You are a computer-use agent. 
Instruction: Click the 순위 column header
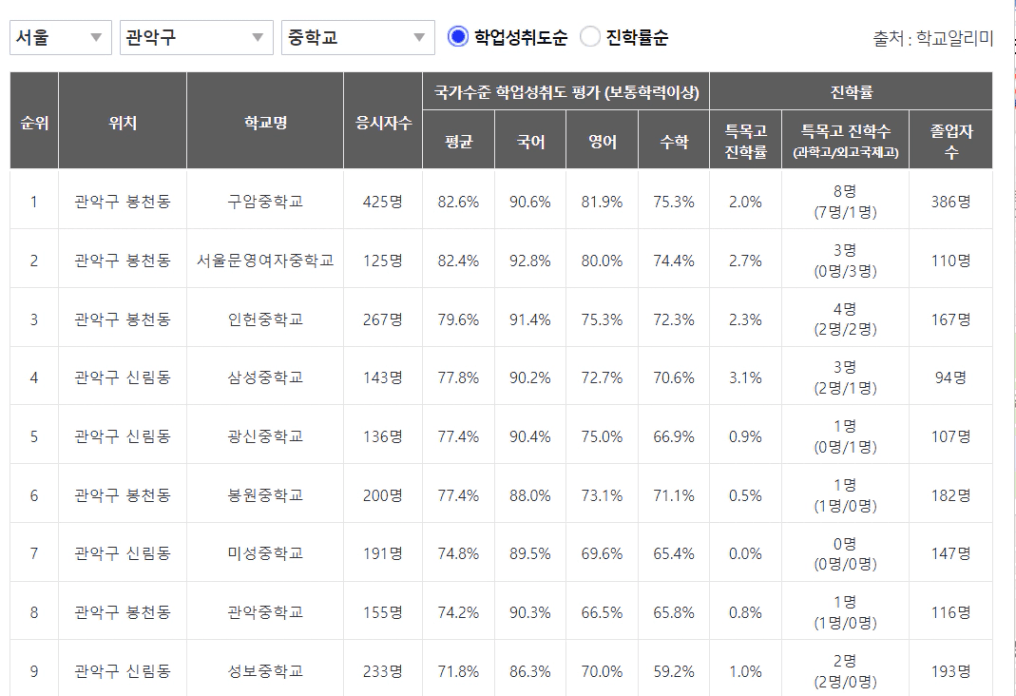click(34, 121)
